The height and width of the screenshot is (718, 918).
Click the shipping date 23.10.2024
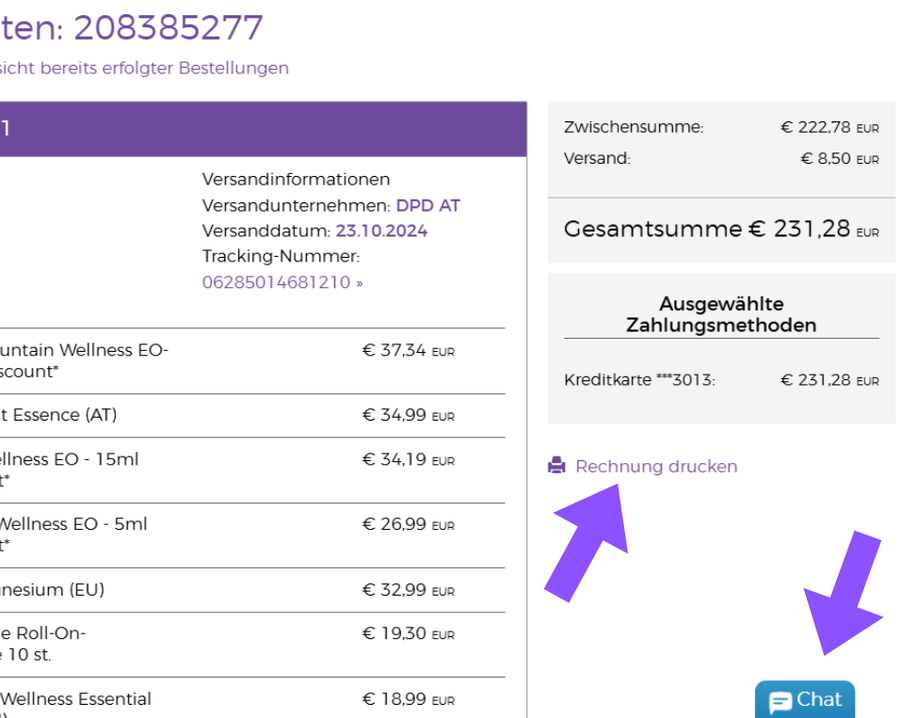click(381, 231)
